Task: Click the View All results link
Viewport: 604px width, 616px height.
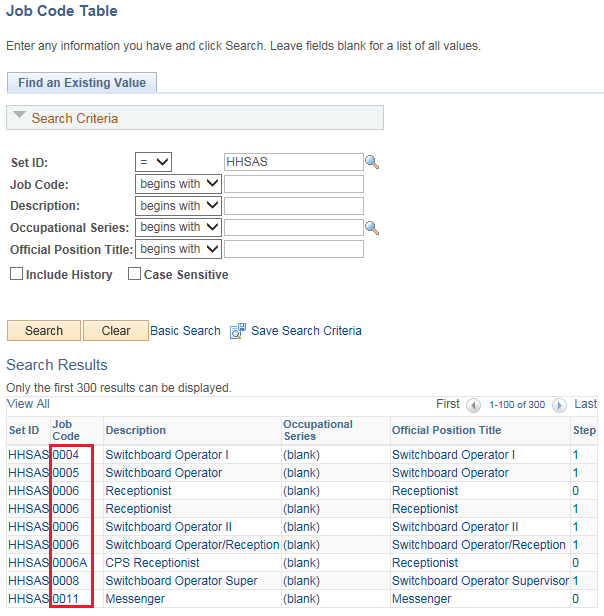Action: click(28, 404)
